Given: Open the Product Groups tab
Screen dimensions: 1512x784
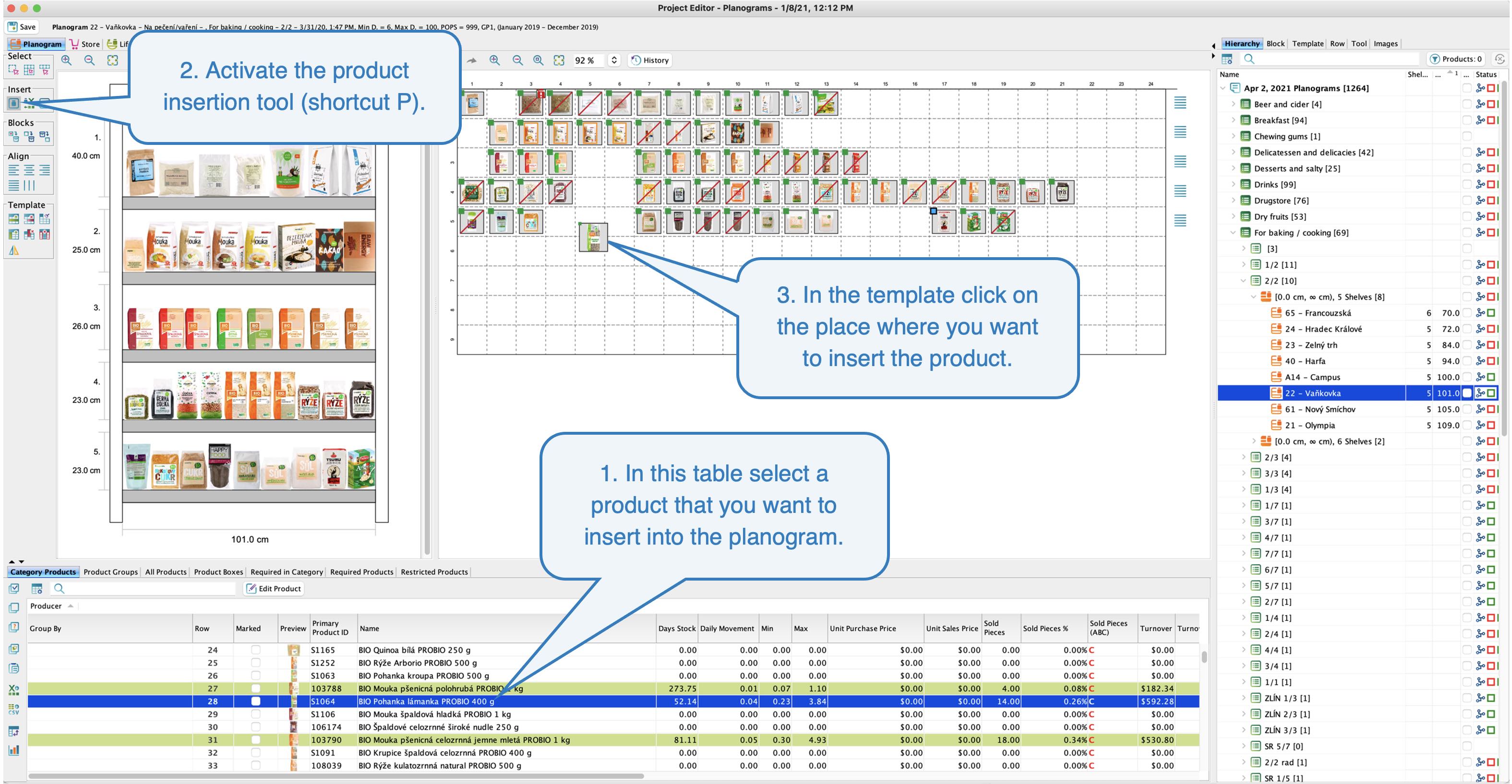Looking at the screenshot, I should click(110, 571).
